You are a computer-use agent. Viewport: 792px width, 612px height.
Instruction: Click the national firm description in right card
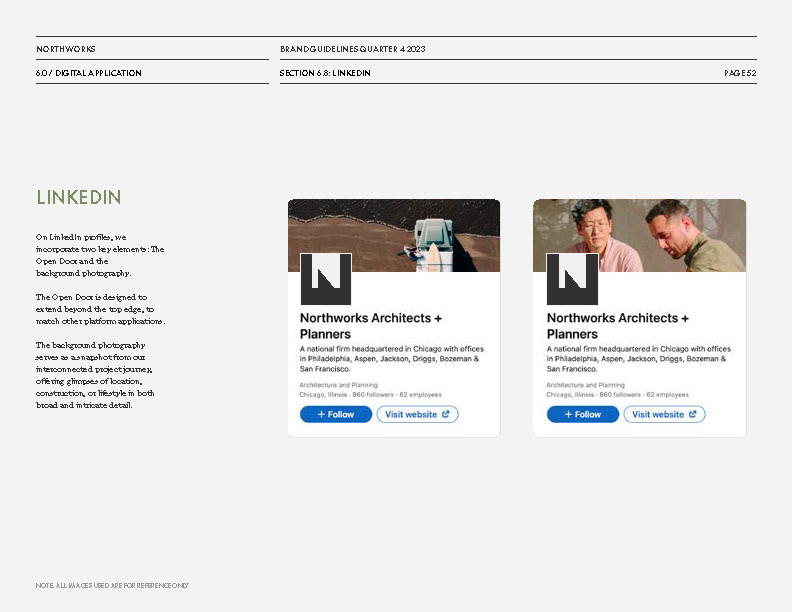point(638,359)
